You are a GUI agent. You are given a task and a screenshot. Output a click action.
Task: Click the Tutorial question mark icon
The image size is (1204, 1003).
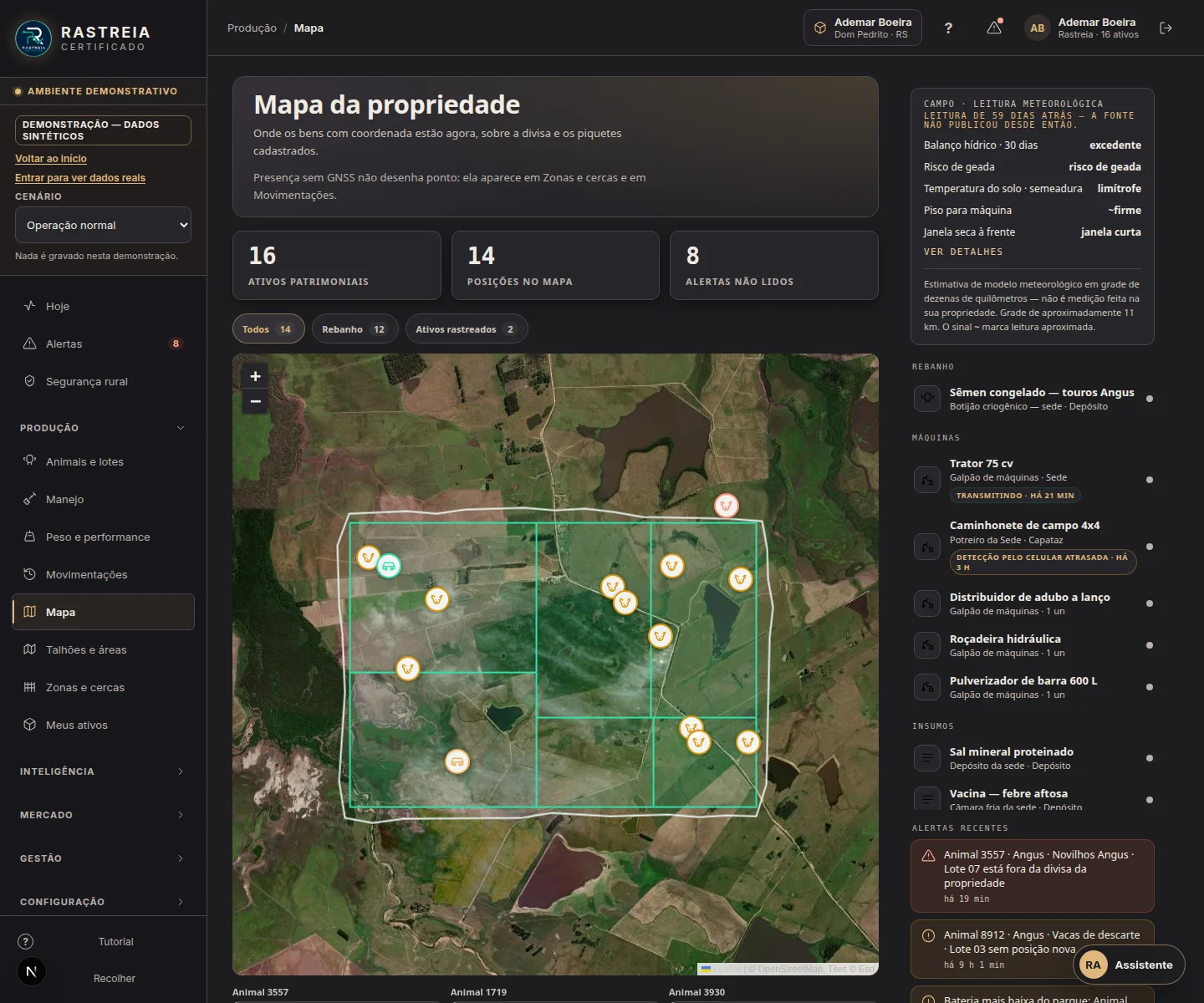point(26,941)
